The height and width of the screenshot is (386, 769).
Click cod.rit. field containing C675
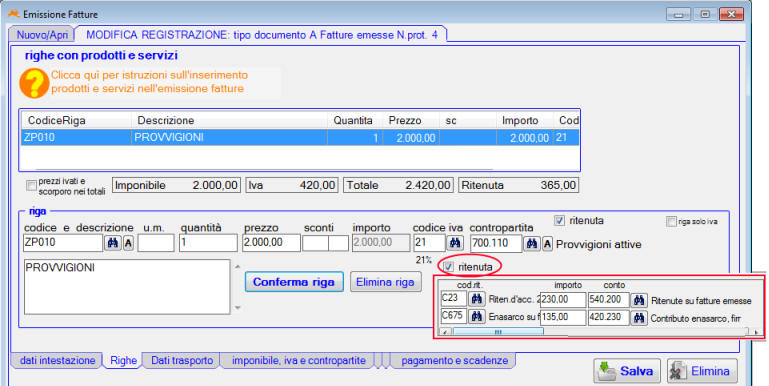coord(453,316)
